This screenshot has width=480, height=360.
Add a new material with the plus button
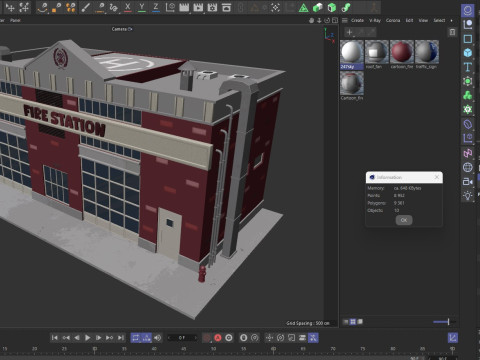[349, 32]
